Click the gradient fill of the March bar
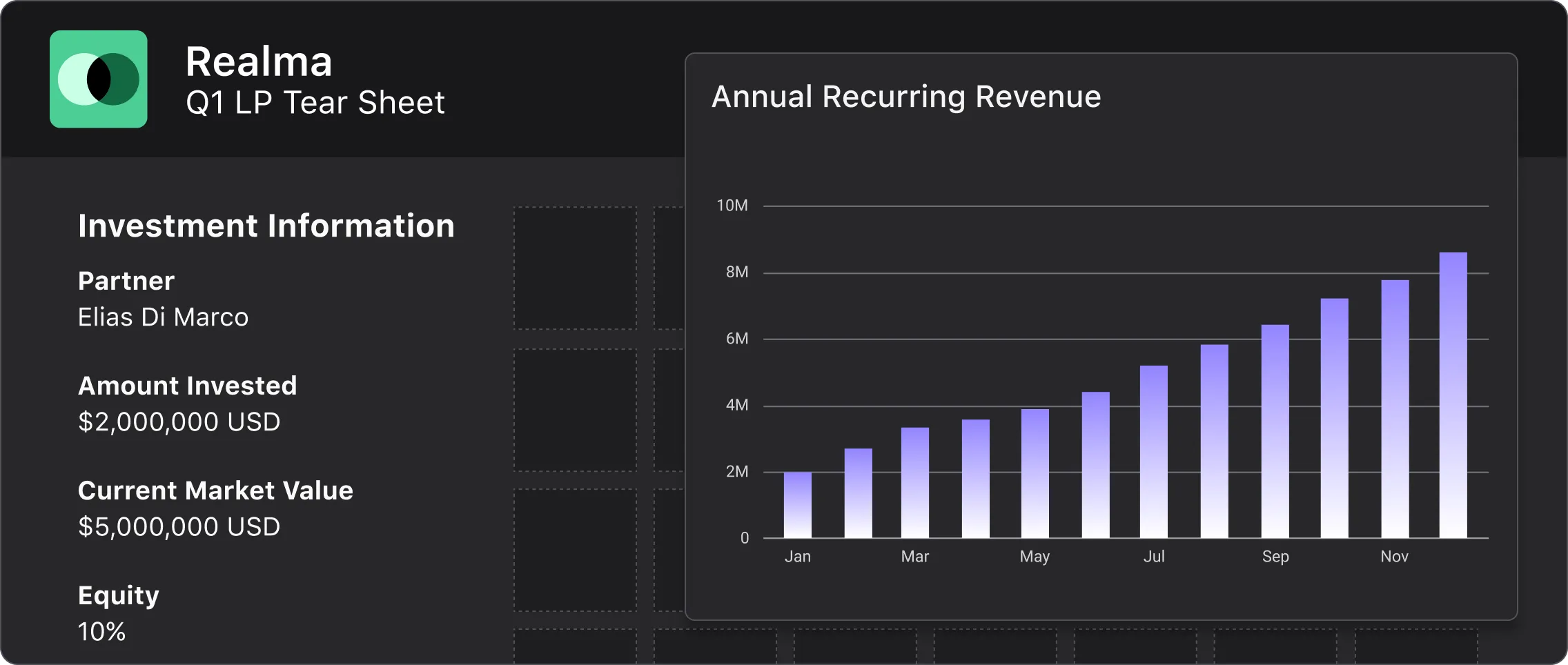The height and width of the screenshot is (665, 1568). click(916, 483)
